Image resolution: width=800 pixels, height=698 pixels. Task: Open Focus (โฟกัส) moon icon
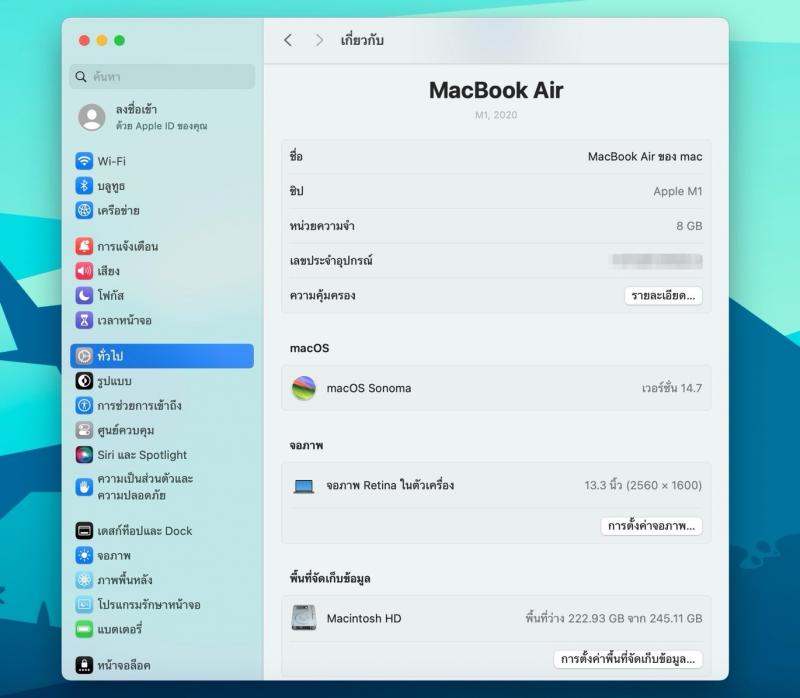point(84,296)
